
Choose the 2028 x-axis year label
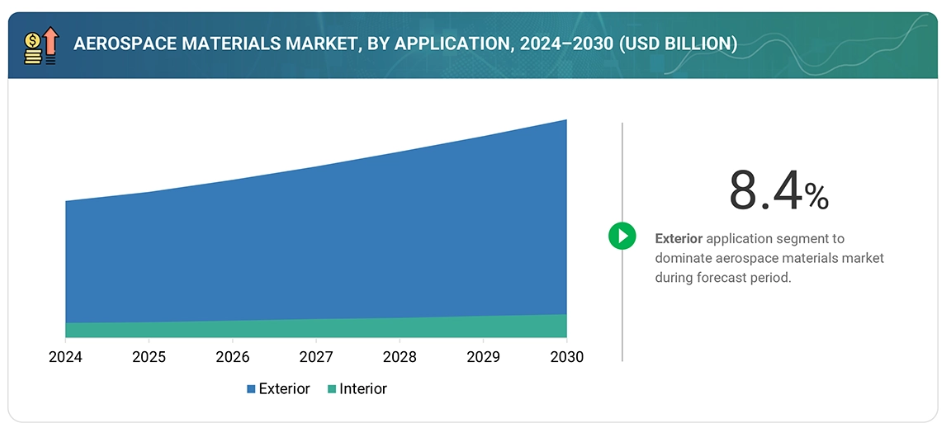pyautogui.click(x=399, y=357)
